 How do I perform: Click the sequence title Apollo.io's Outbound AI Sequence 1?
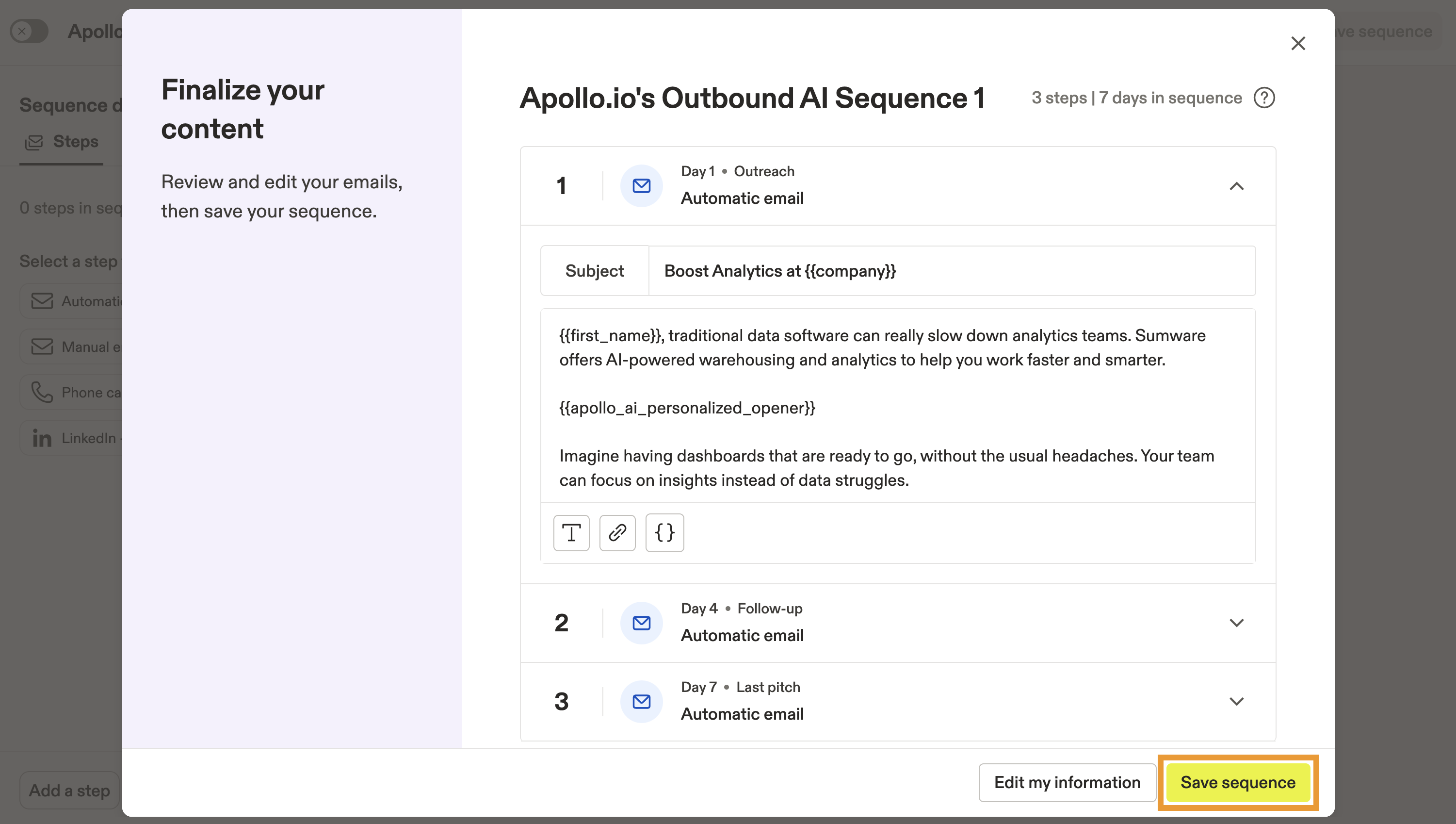click(x=753, y=98)
